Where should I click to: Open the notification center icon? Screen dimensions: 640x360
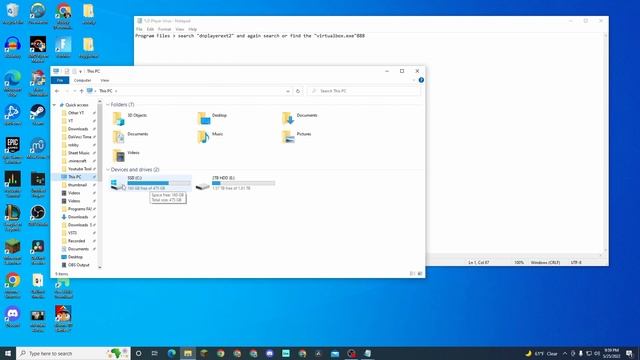(629, 353)
